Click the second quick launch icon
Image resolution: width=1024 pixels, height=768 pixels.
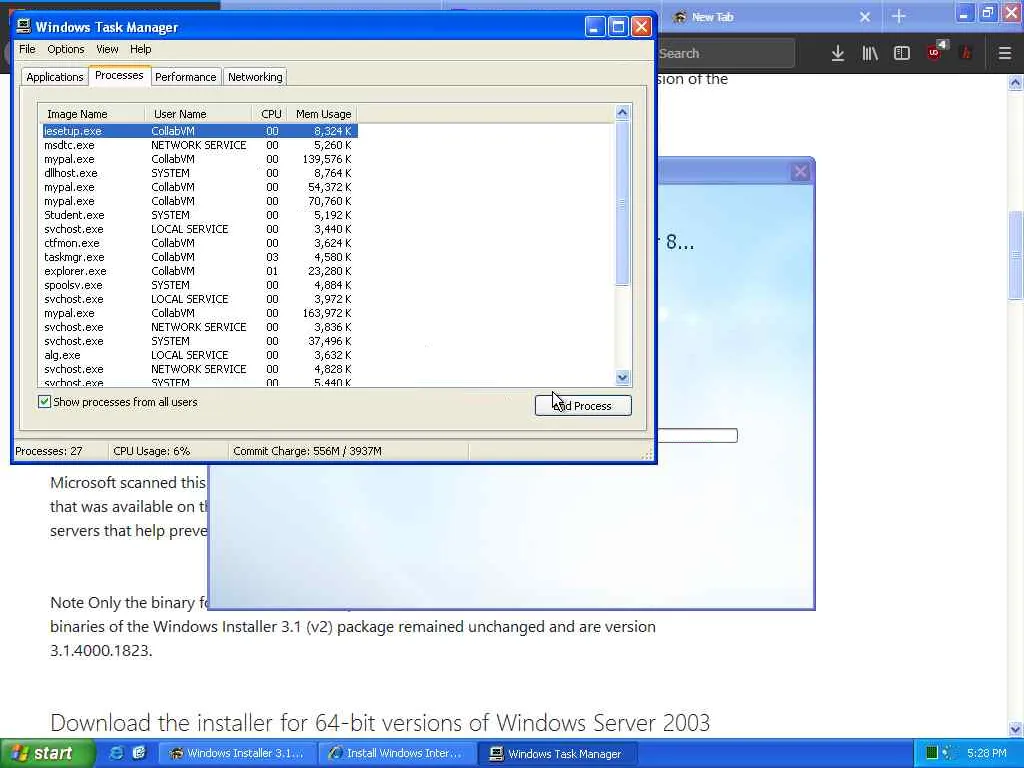(x=138, y=753)
